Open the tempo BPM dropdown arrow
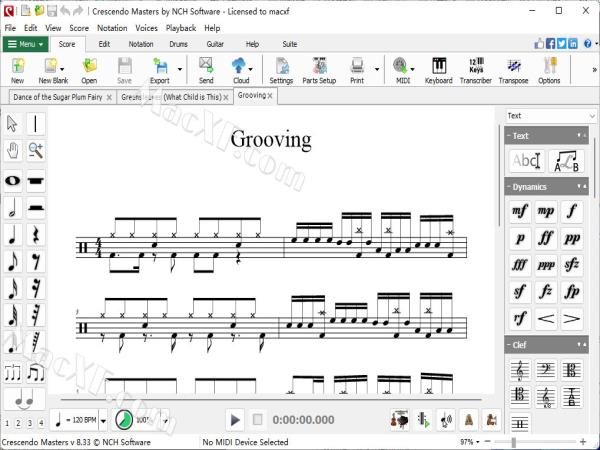Screen dimensions: 600x450 pos(103,421)
